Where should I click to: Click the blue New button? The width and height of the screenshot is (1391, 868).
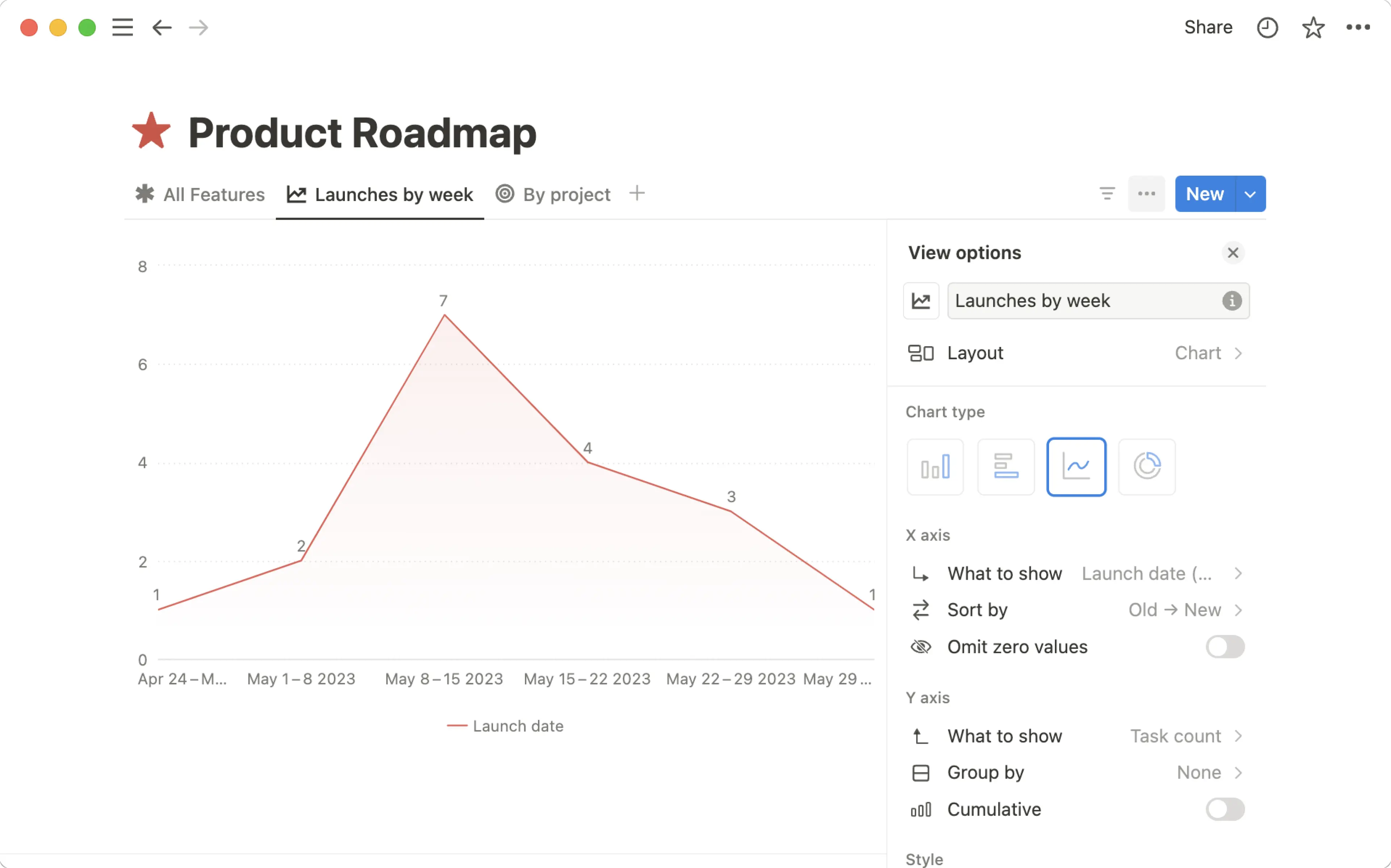tap(1204, 193)
